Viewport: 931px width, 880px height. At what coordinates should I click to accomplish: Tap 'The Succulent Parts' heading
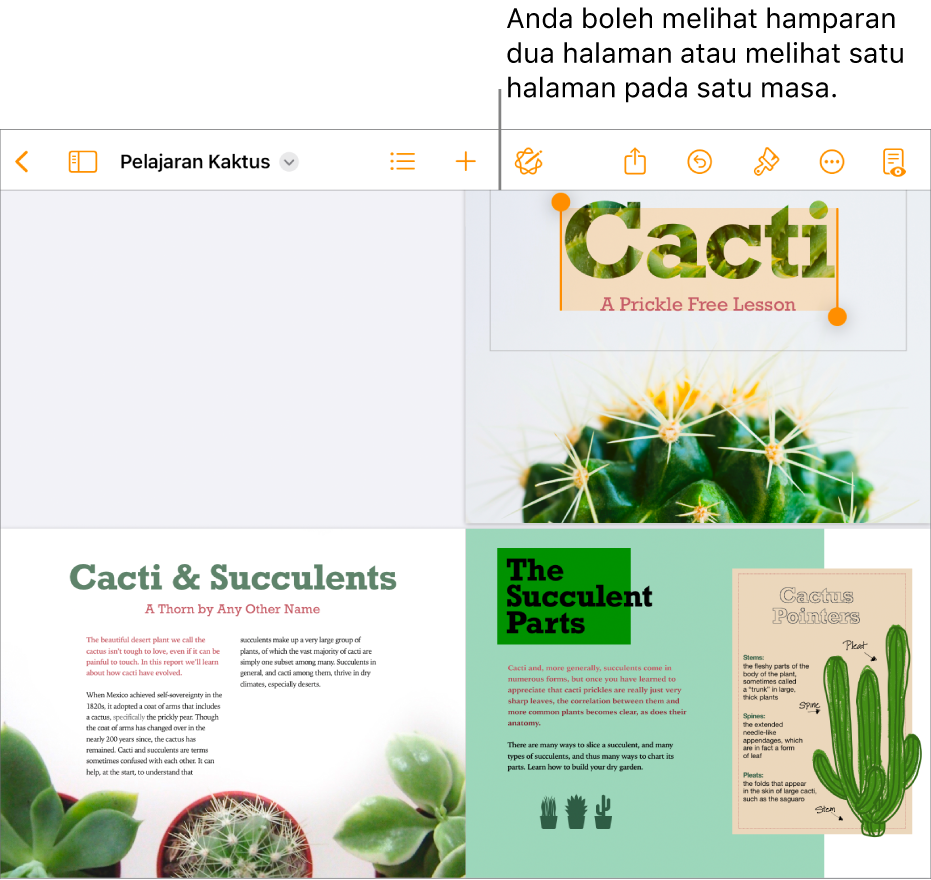[x=578, y=596]
